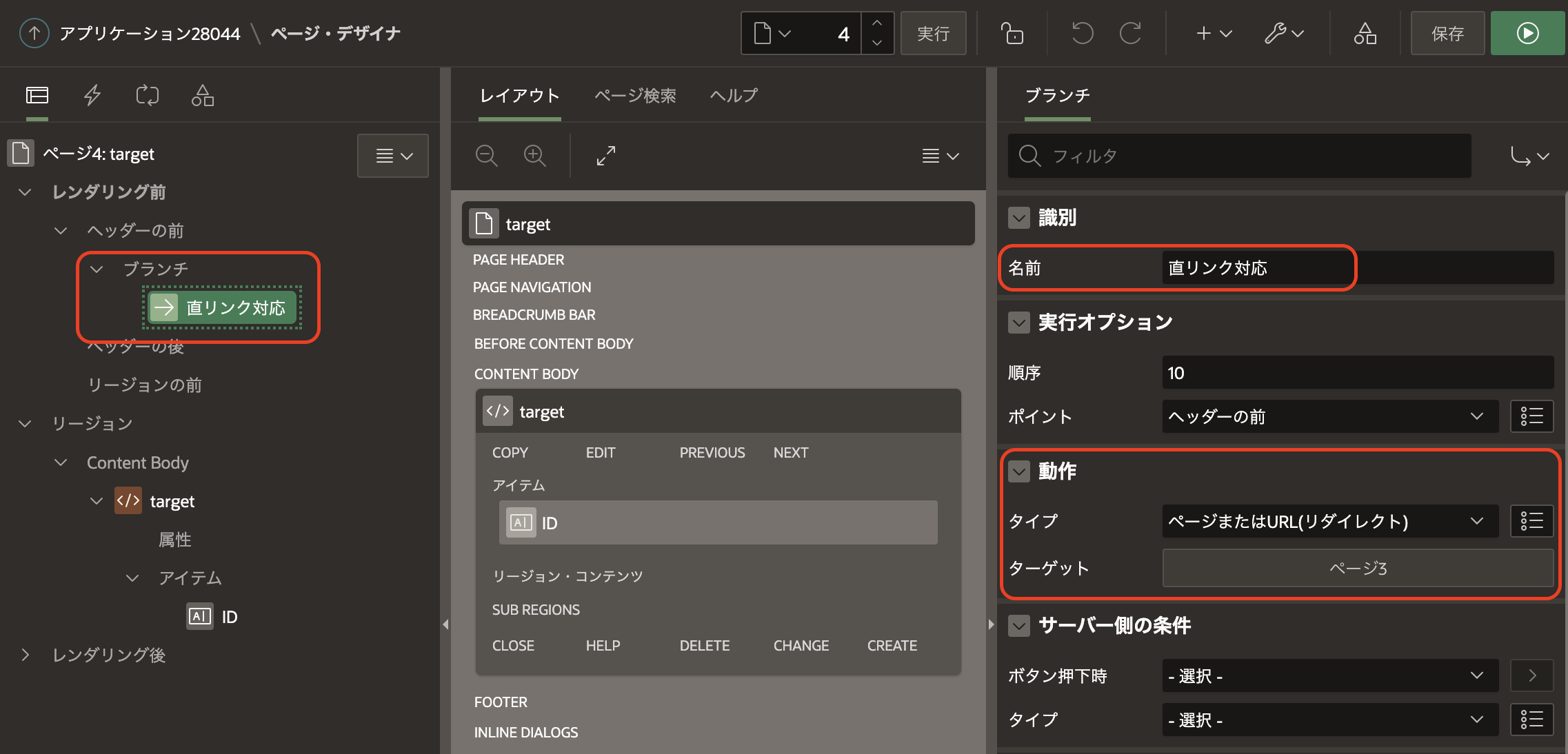Click the shared components icon in top toolbar
The height and width of the screenshot is (754, 1568).
click(x=1365, y=33)
